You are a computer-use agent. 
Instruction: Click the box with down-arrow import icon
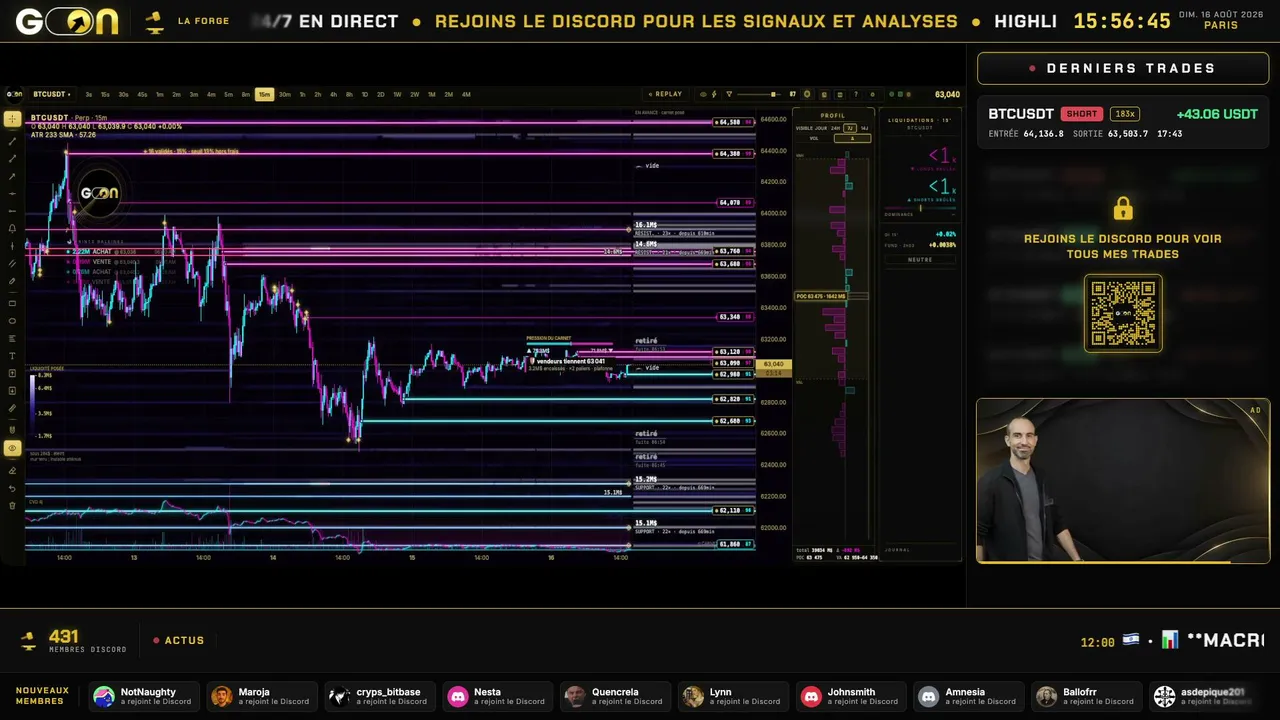12,391
